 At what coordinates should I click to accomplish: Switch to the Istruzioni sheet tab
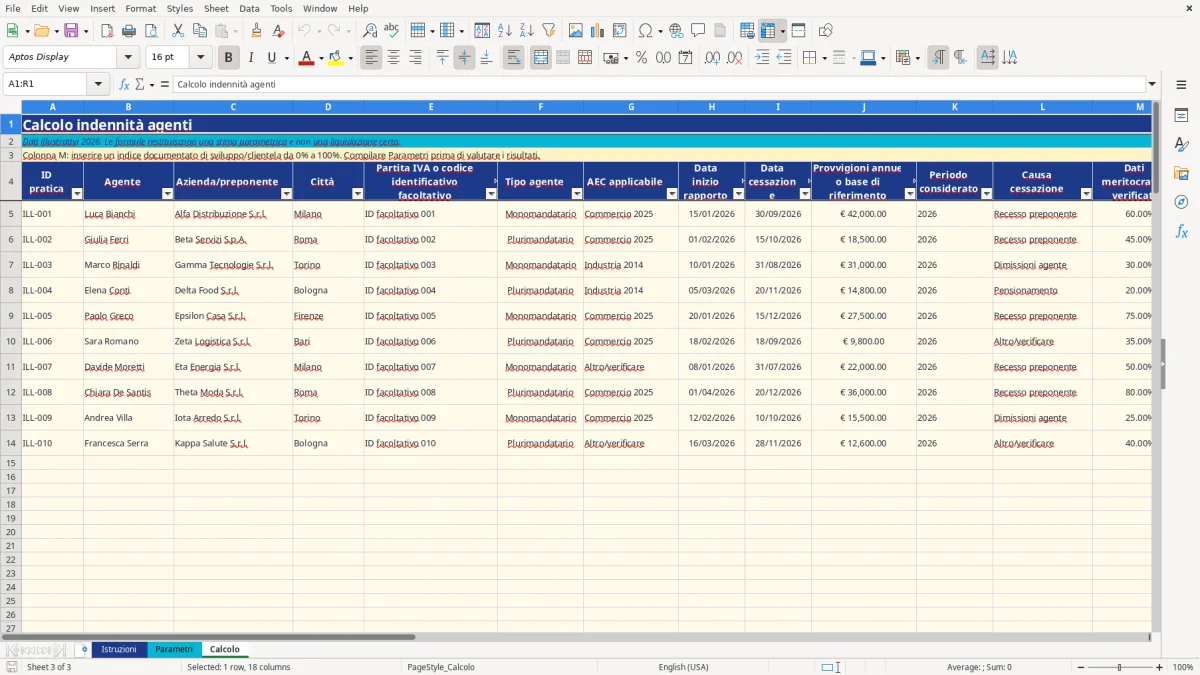click(x=119, y=649)
